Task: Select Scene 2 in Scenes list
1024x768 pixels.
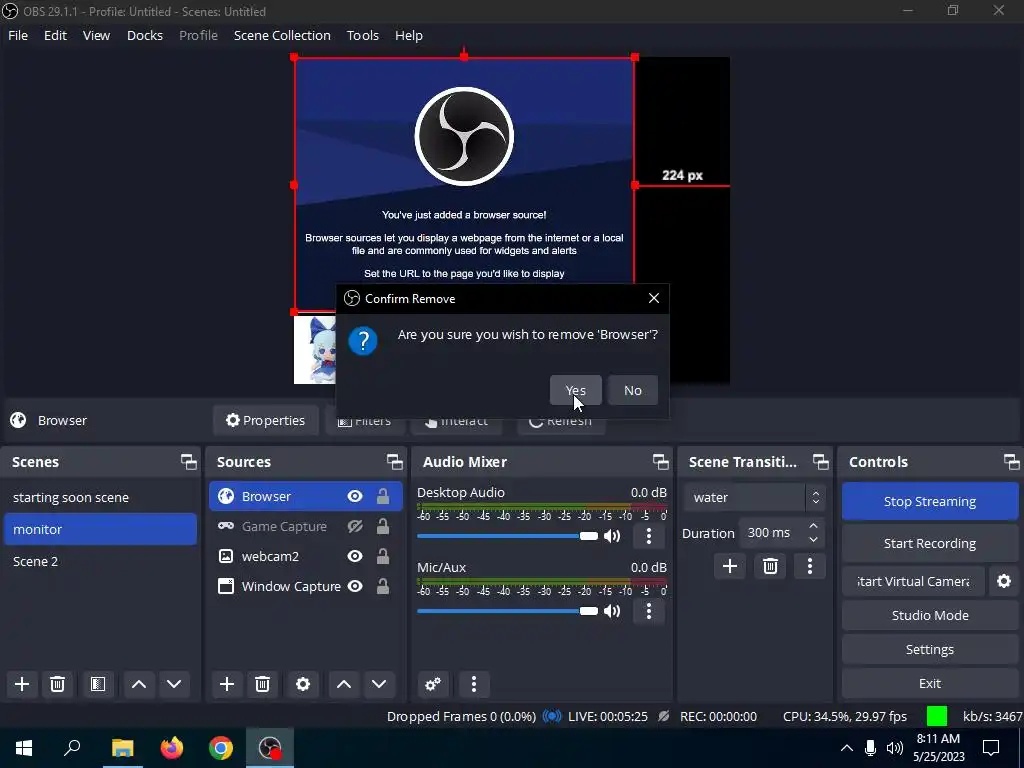Action: click(x=101, y=561)
